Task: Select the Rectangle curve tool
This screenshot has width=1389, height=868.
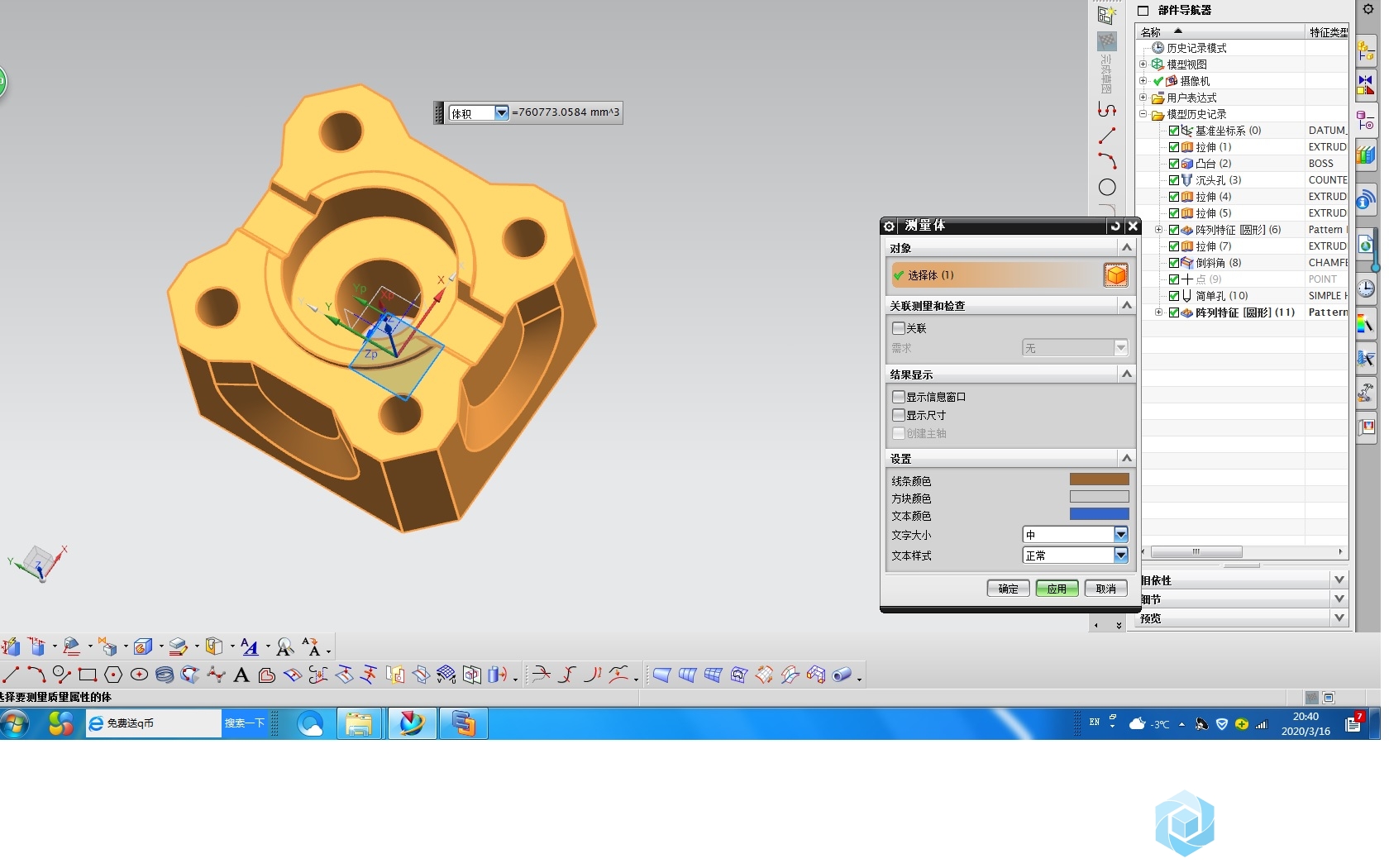Action: pos(88,675)
